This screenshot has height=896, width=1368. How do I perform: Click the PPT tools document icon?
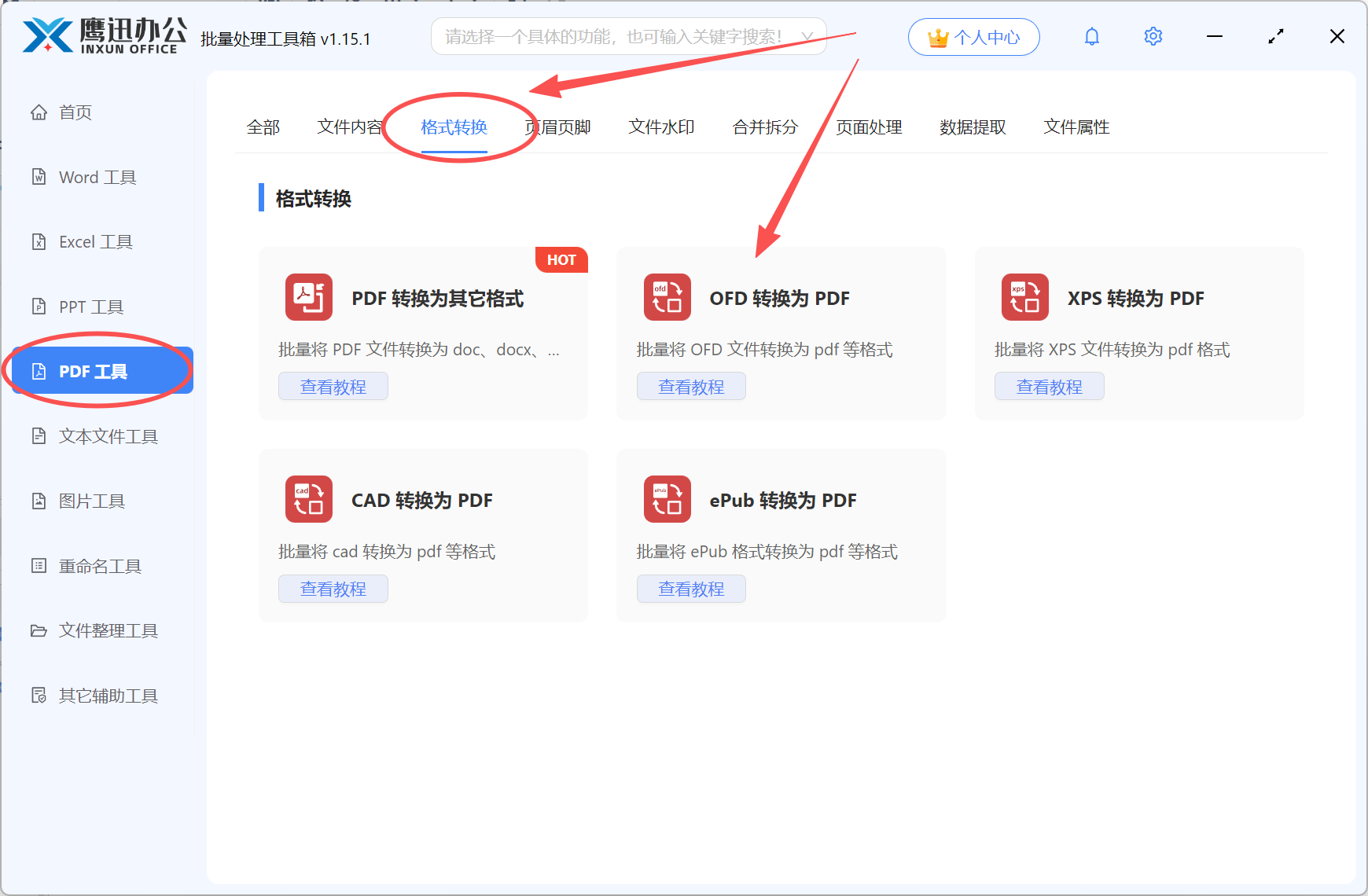39,307
